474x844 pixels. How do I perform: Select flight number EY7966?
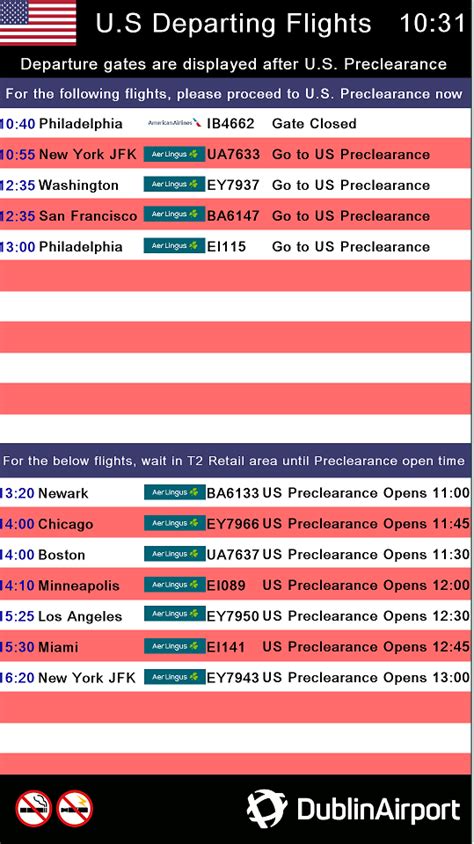click(233, 524)
